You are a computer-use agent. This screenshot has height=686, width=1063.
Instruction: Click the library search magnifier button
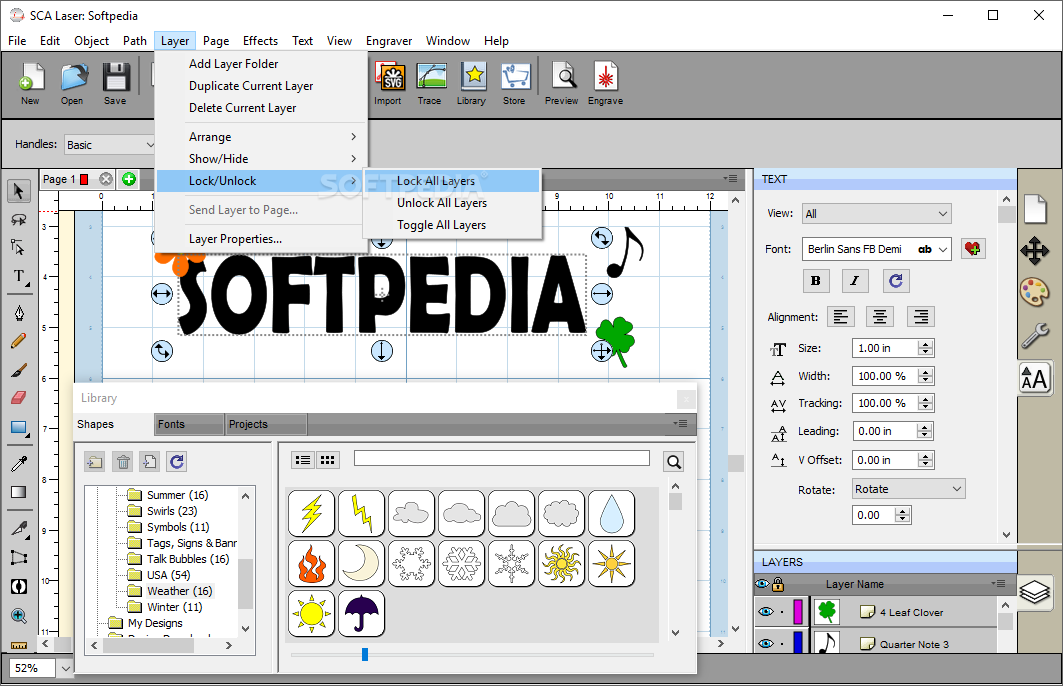673,462
